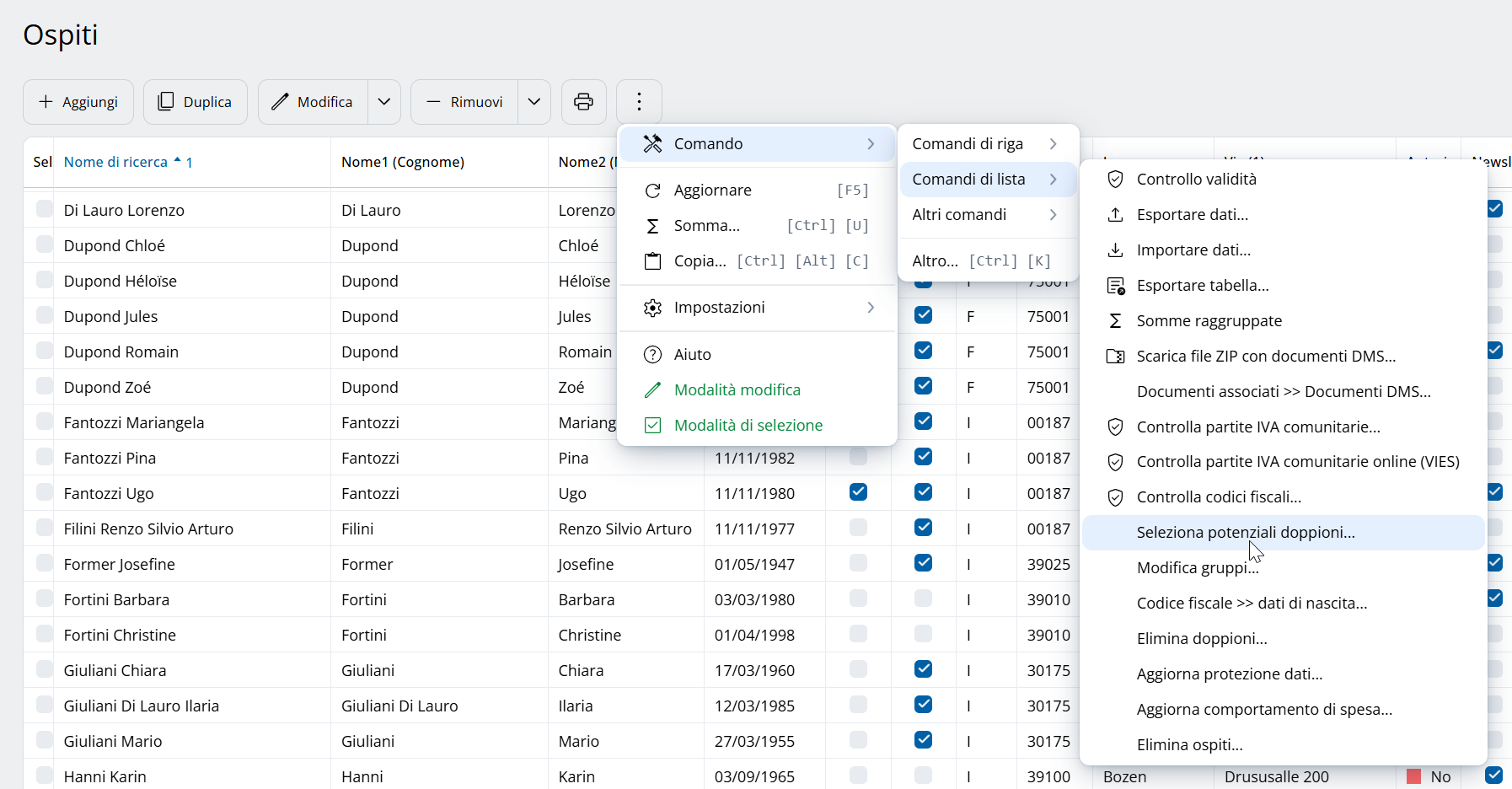Choose Elimina doppioni menu entry
The image size is (1512, 789).
1283,639
